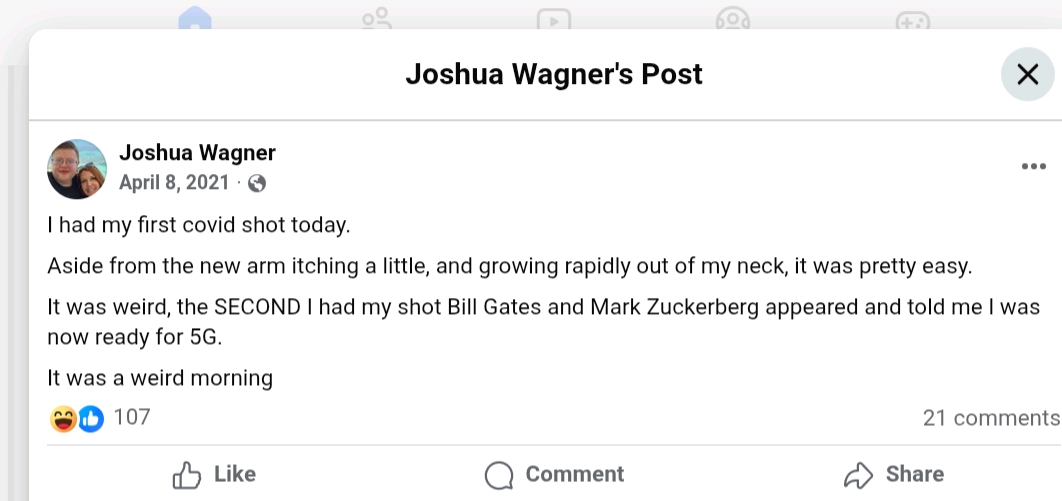The height and width of the screenshot is (501, 1062).
Task: Open Joshua Wagner's profile name link
Action: point(197,153)
